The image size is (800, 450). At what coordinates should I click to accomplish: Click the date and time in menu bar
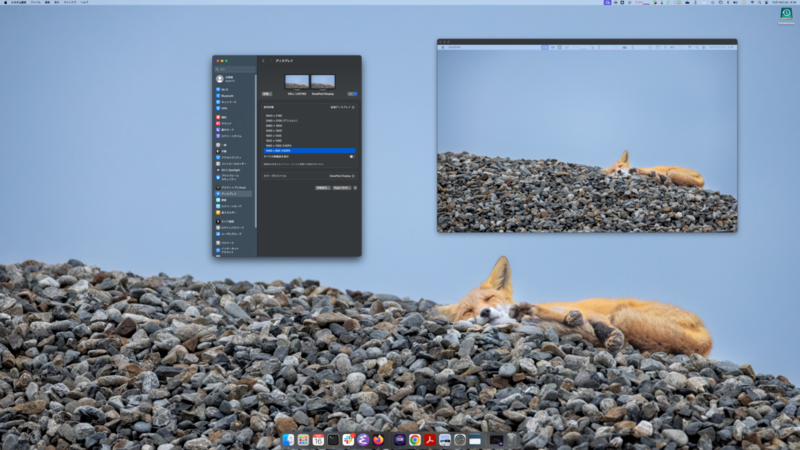point(785,2)
